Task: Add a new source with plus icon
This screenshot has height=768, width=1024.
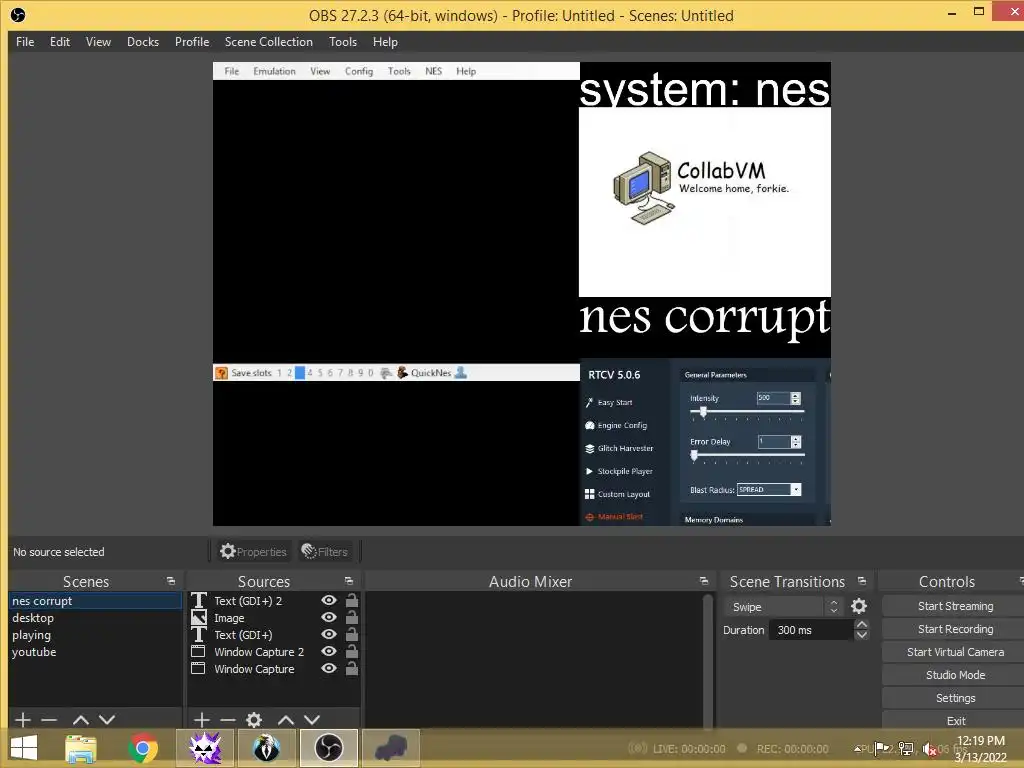Action: point(202,720)
